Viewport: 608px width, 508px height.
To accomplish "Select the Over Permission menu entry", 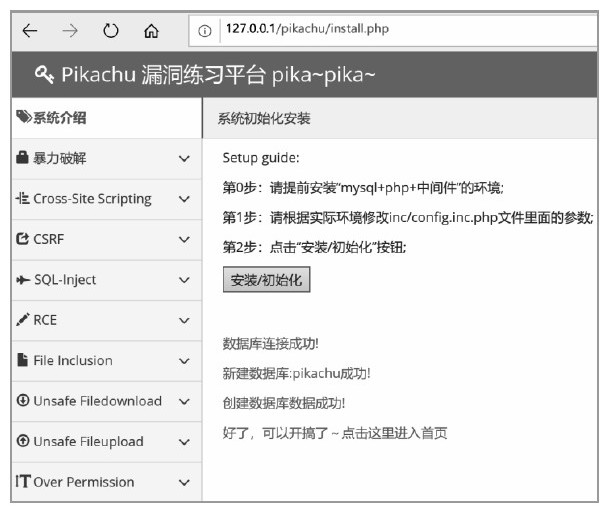I will [x=107, y=482].
